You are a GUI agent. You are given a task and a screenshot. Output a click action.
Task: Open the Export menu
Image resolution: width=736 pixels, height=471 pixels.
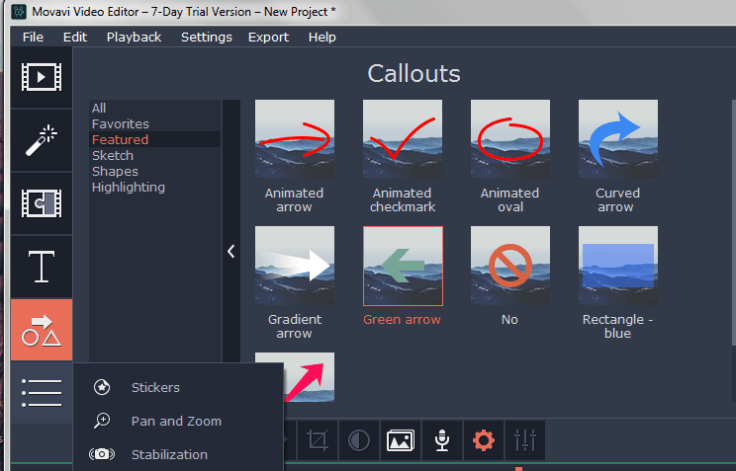(x=268, y=37)
